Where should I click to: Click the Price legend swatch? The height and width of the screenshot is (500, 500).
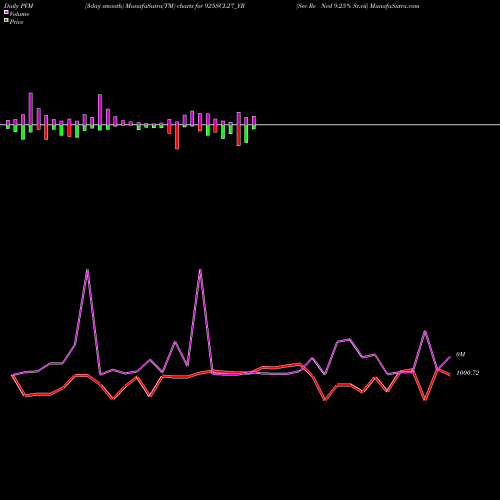(x=6, y=21)
